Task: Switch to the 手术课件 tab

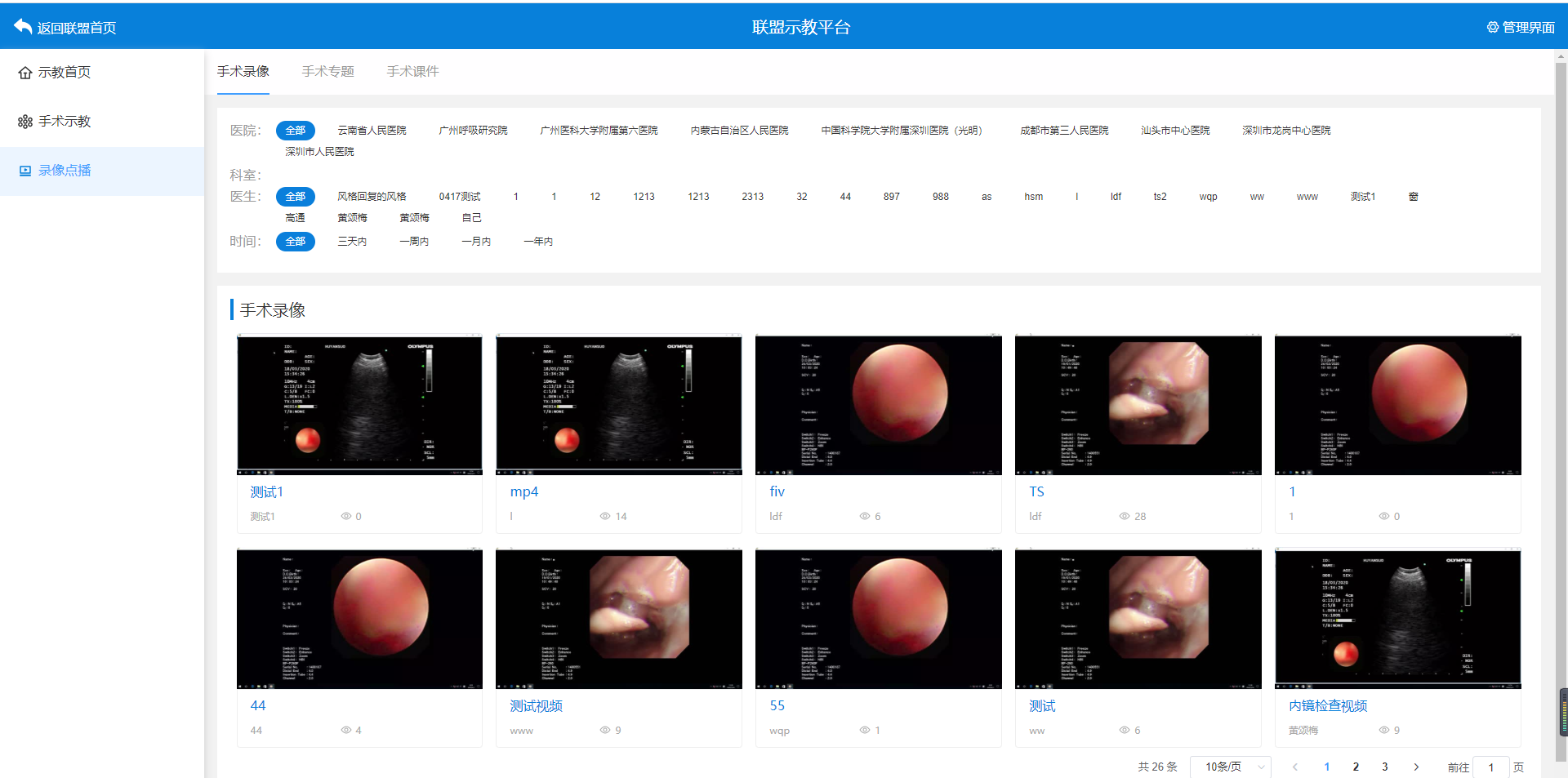Action: click(412, 72)
